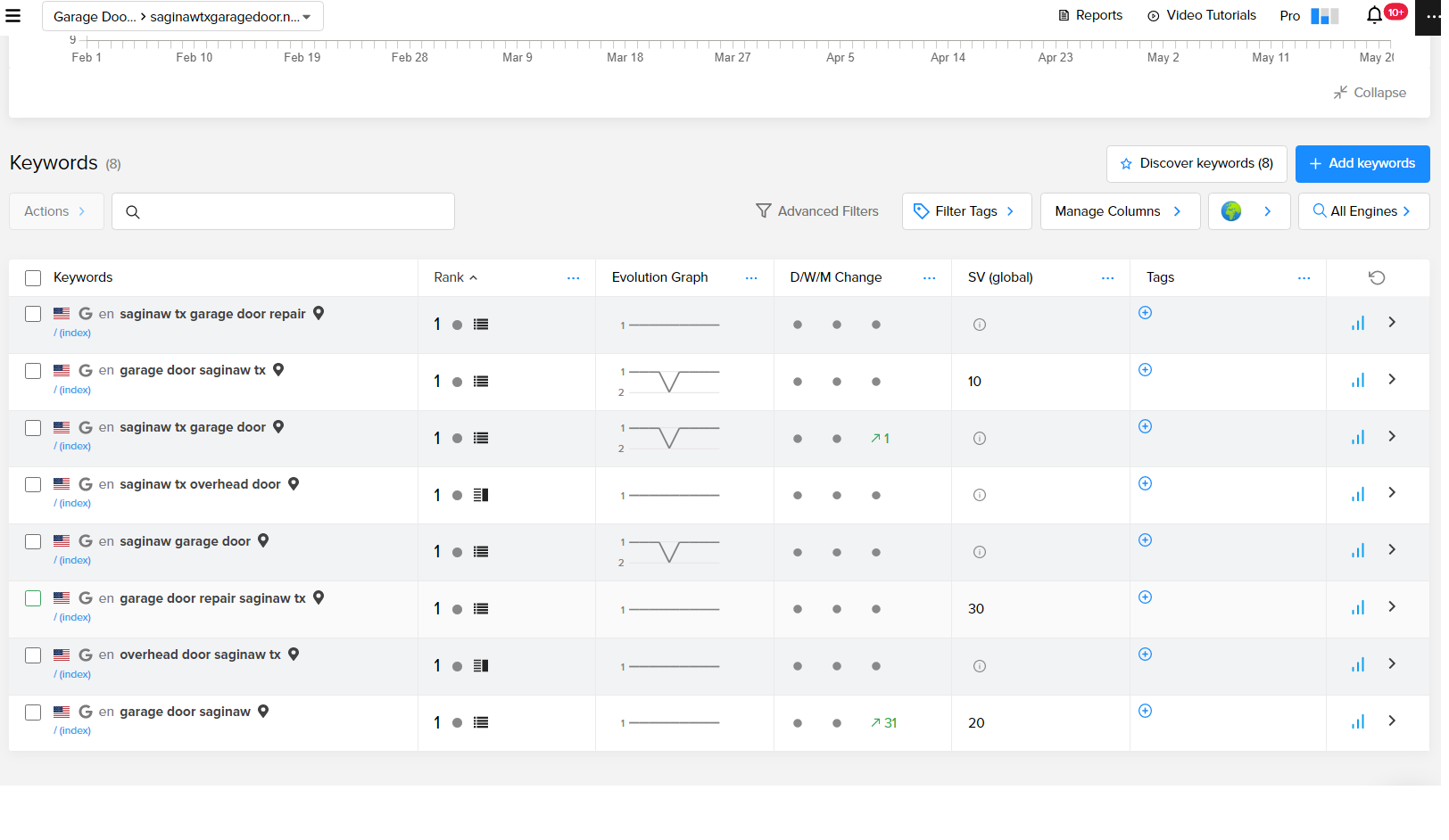Click the SV info icon for saginaw garage door

tap(980, 552)
